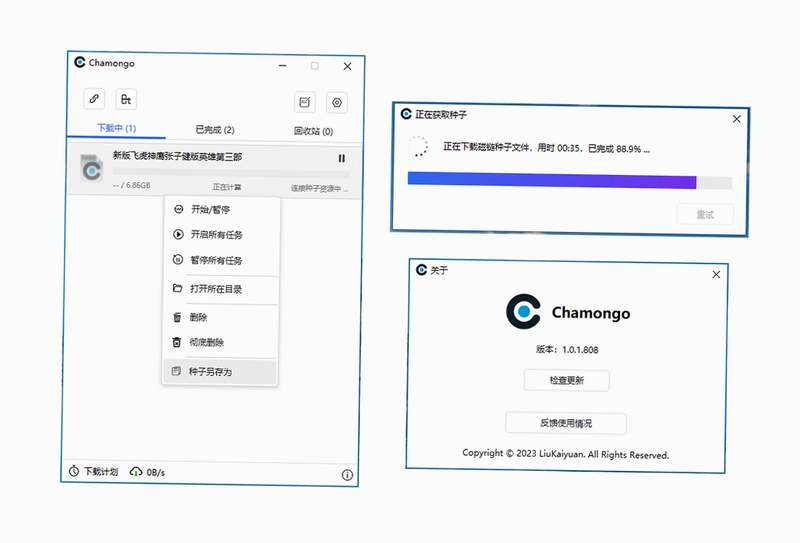Open 下载计划 in the status bar
The height and width of the screenshot is (543, 800).
[x=94, y=471]
